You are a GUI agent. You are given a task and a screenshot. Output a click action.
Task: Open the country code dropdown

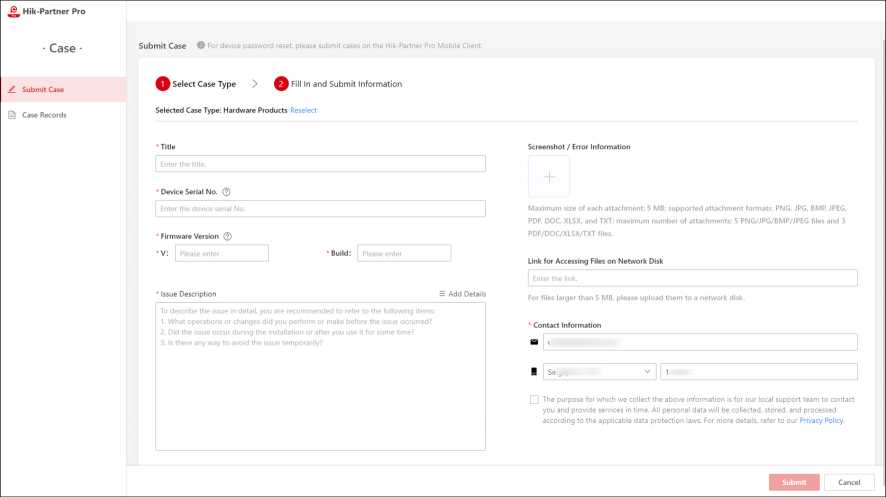tap(599, 372)
